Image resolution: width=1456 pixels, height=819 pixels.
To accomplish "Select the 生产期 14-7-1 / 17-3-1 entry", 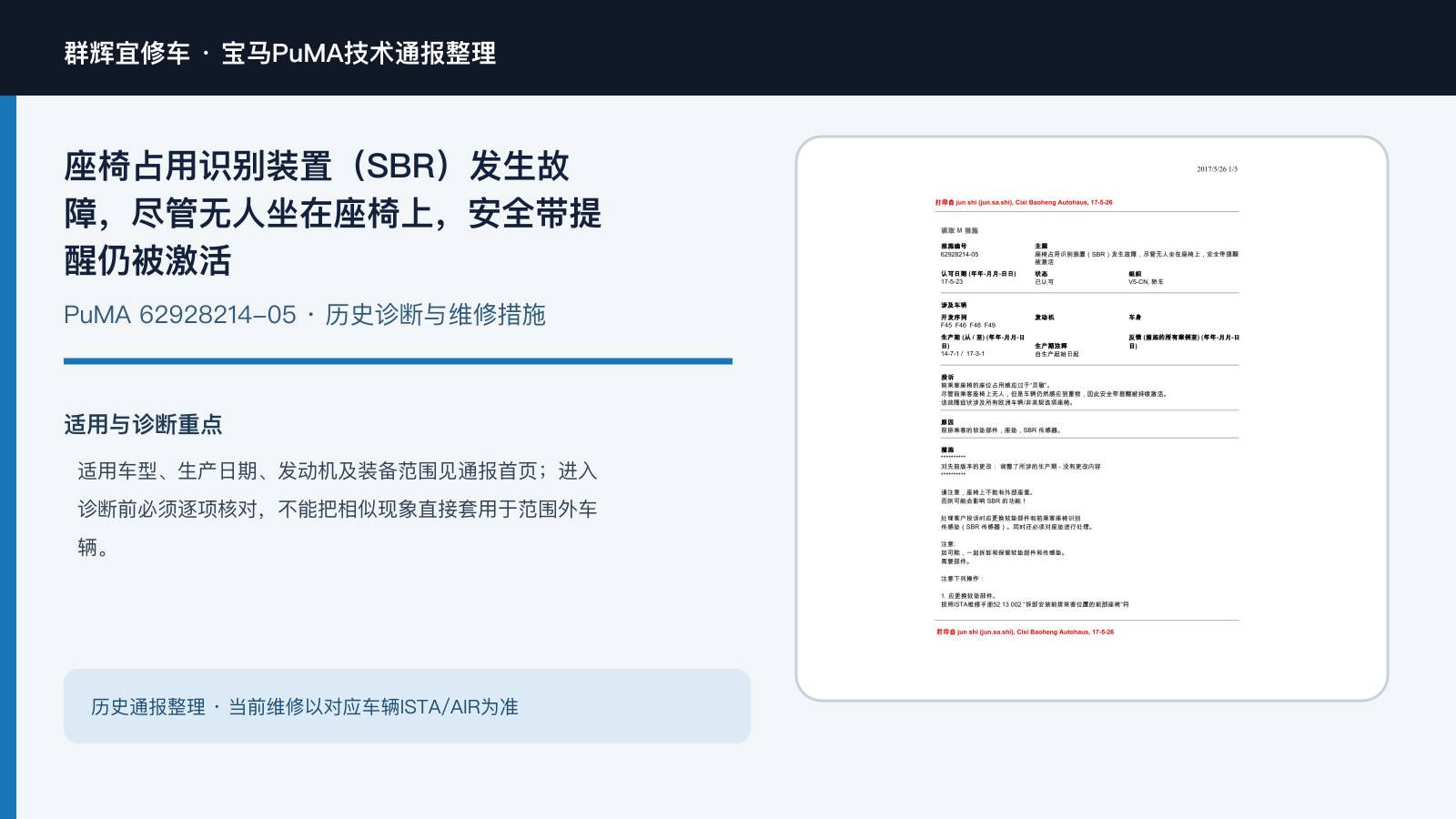I will click(983, 346).
